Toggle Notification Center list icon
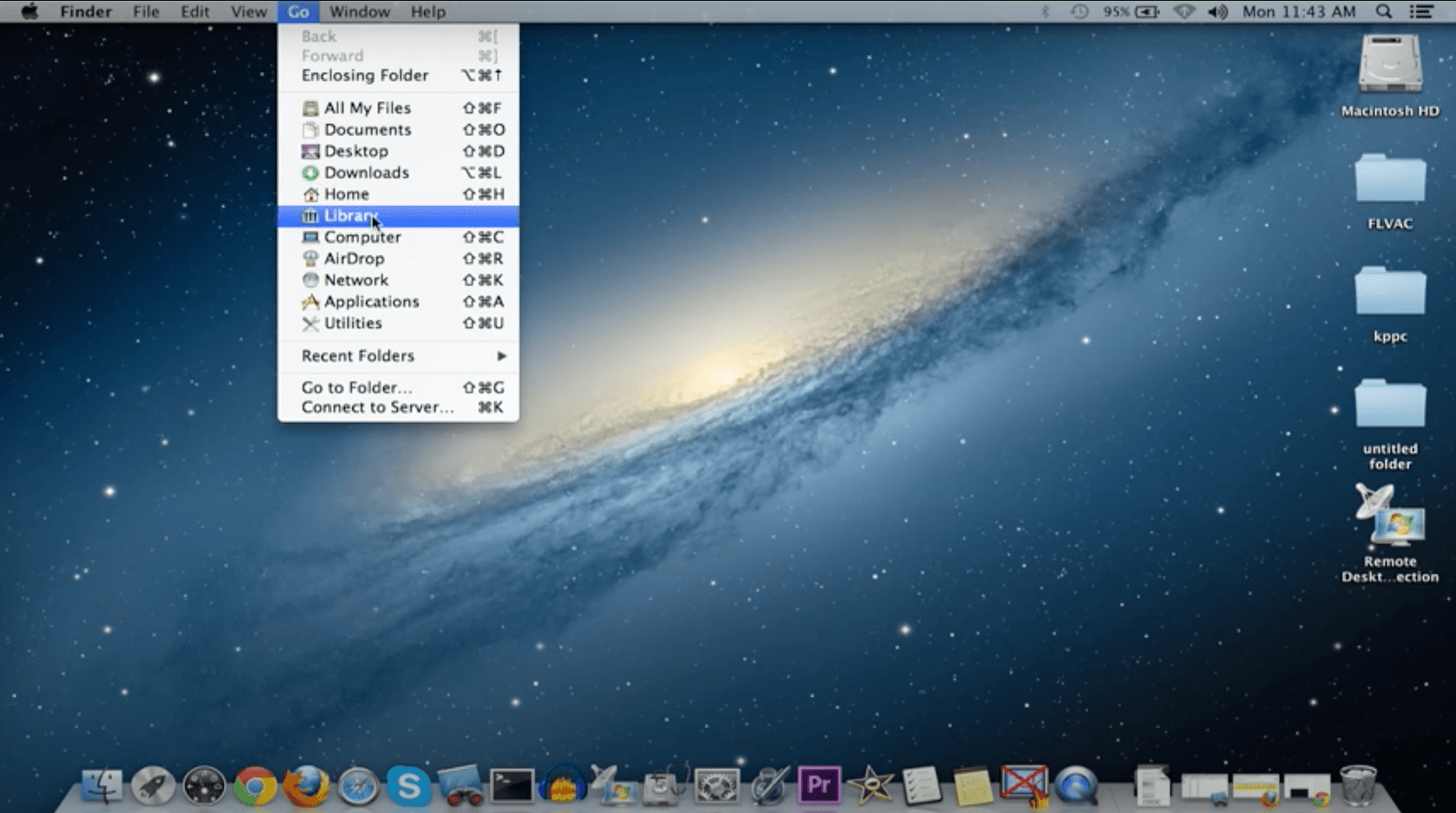This screenshot has width=1456, height=813. pyautogui.click(x=1421, y=11)
